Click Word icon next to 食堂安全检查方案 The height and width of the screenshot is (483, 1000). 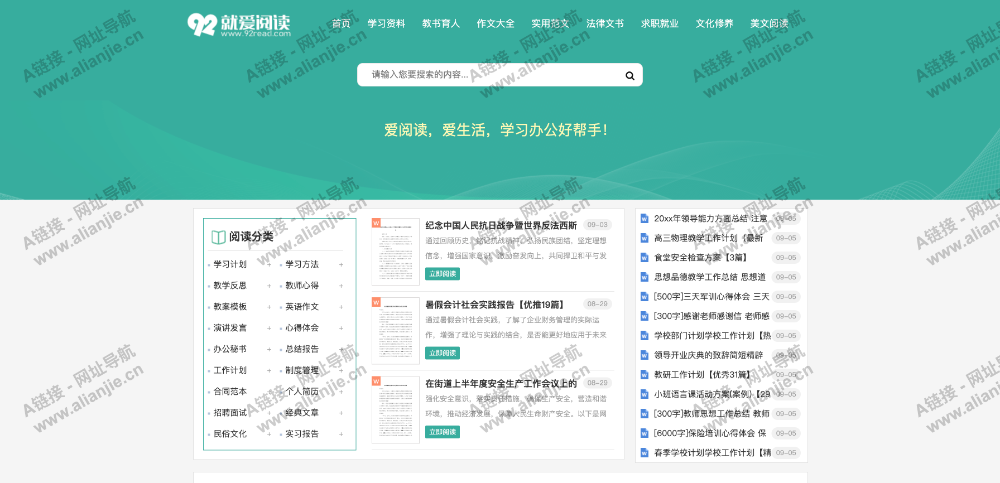coord(645,257)
